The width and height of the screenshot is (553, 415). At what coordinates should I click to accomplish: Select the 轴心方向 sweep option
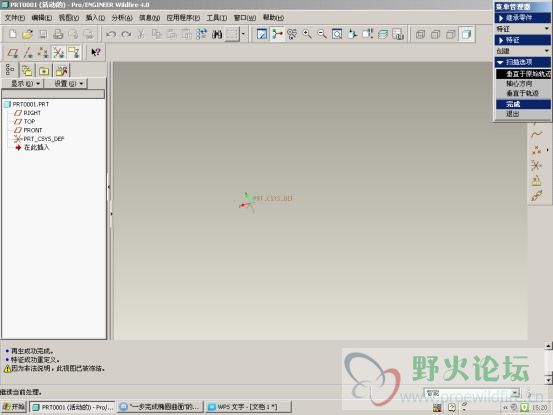click(523, 84)
